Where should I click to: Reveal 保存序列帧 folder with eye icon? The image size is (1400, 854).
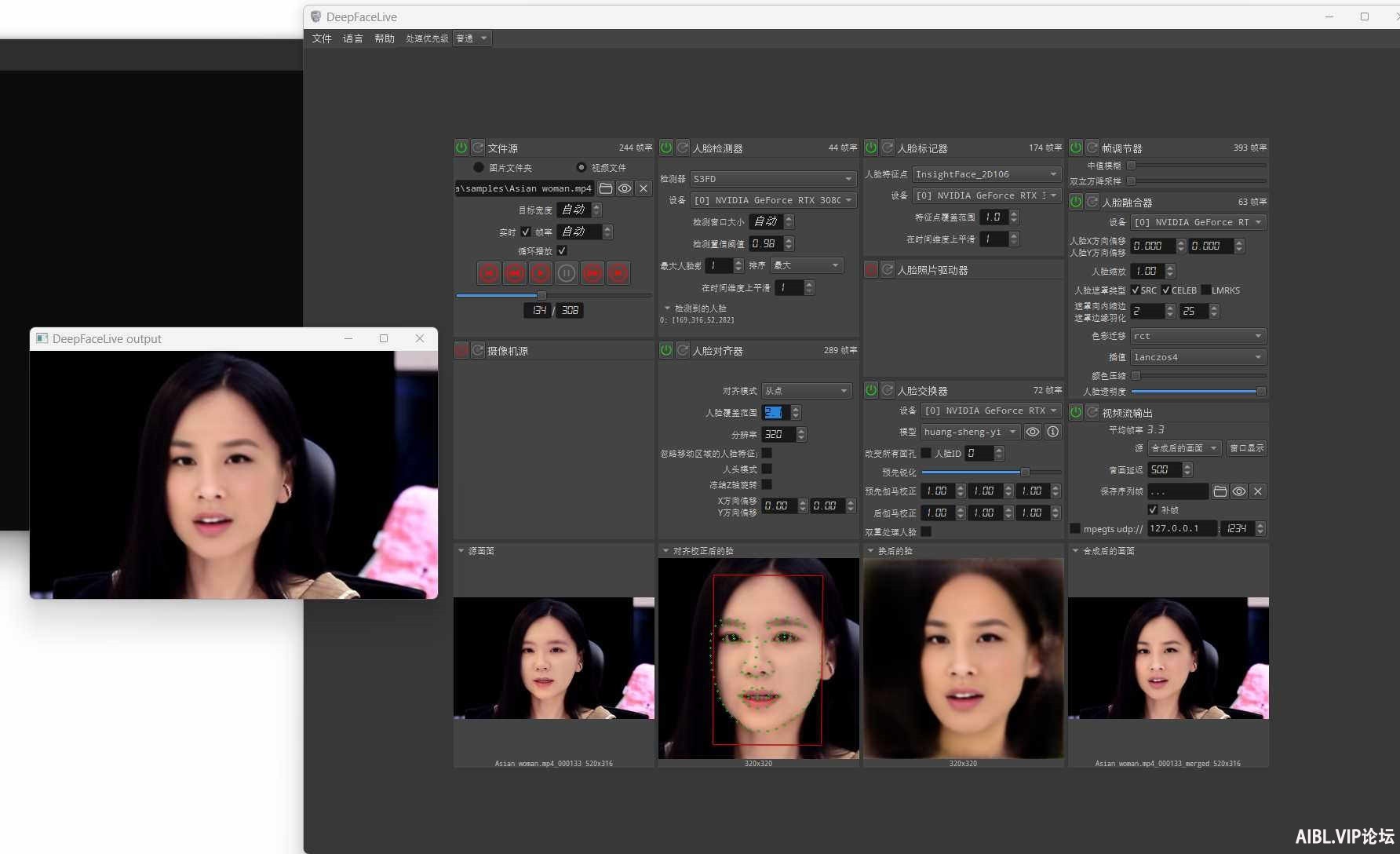coord(1239,491)
